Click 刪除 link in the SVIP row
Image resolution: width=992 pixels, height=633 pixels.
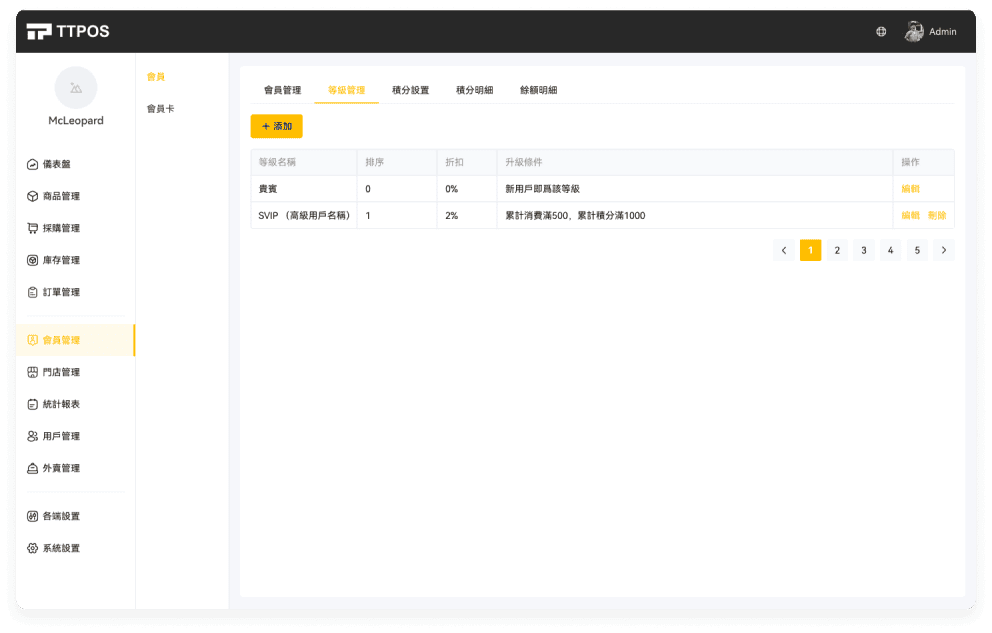[936, 215]
